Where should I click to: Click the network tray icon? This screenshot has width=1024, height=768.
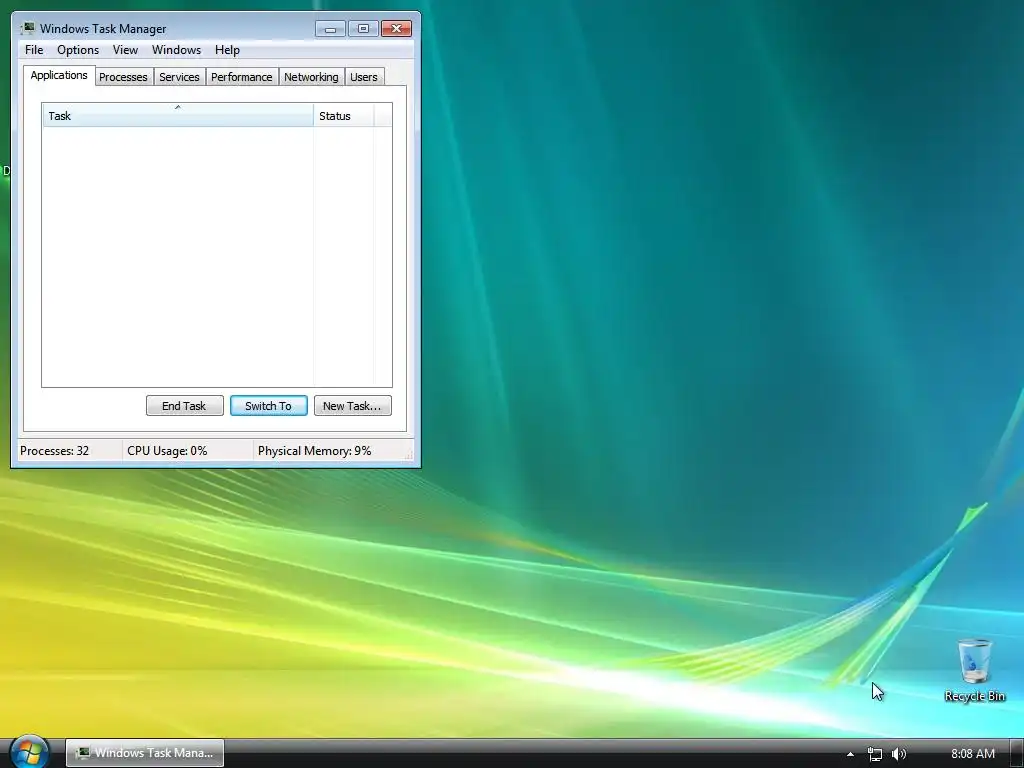[x=874, y=754]
